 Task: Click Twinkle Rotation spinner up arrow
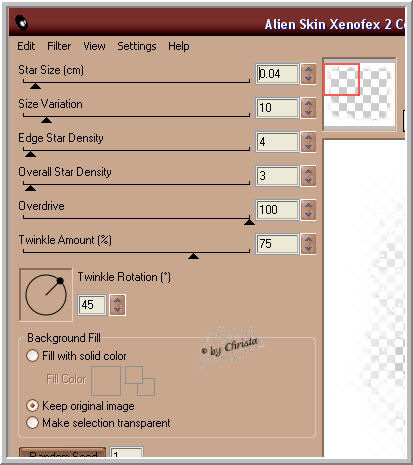click(117, 300)
